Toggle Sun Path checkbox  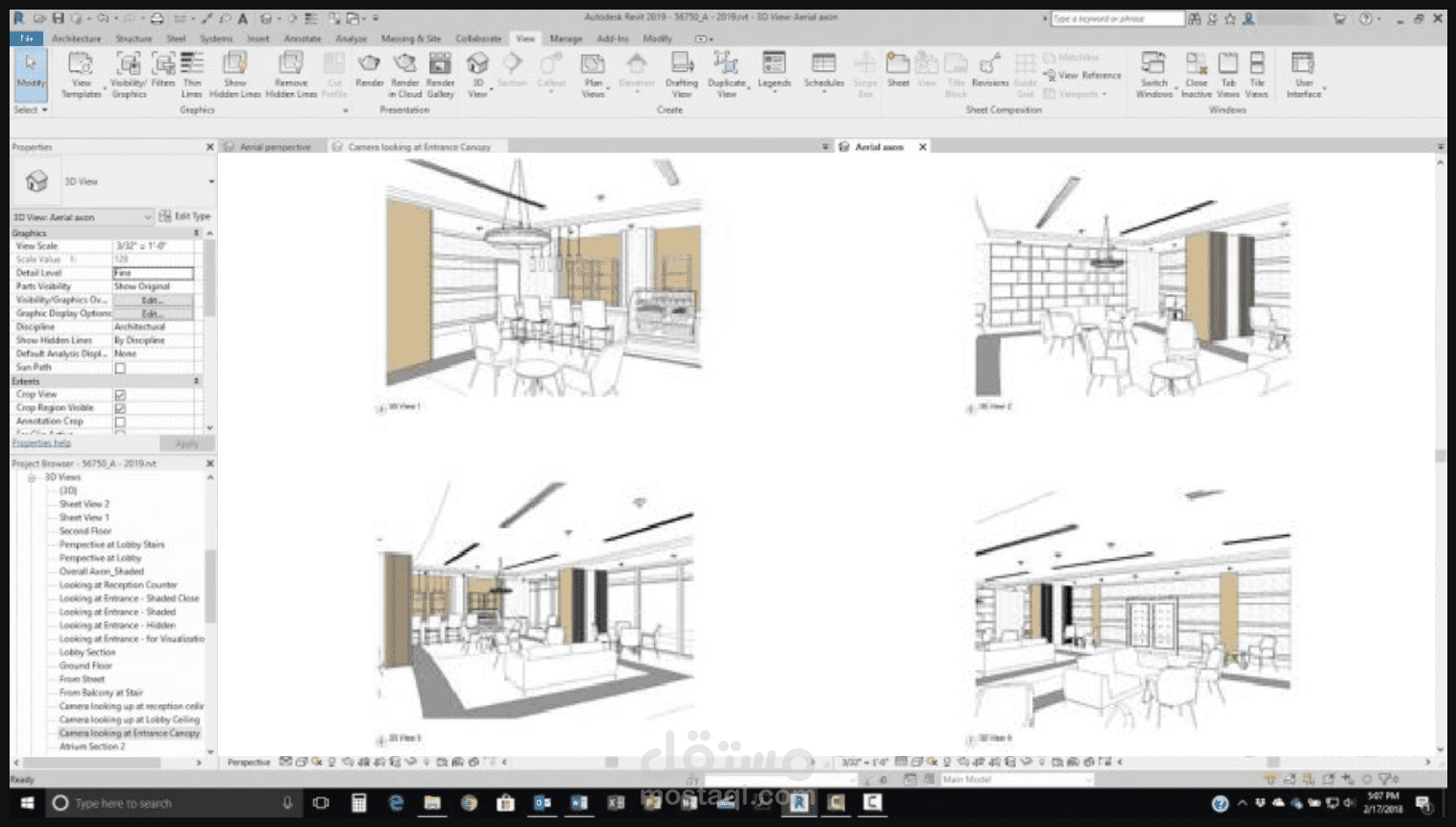[x=120, y=368]
